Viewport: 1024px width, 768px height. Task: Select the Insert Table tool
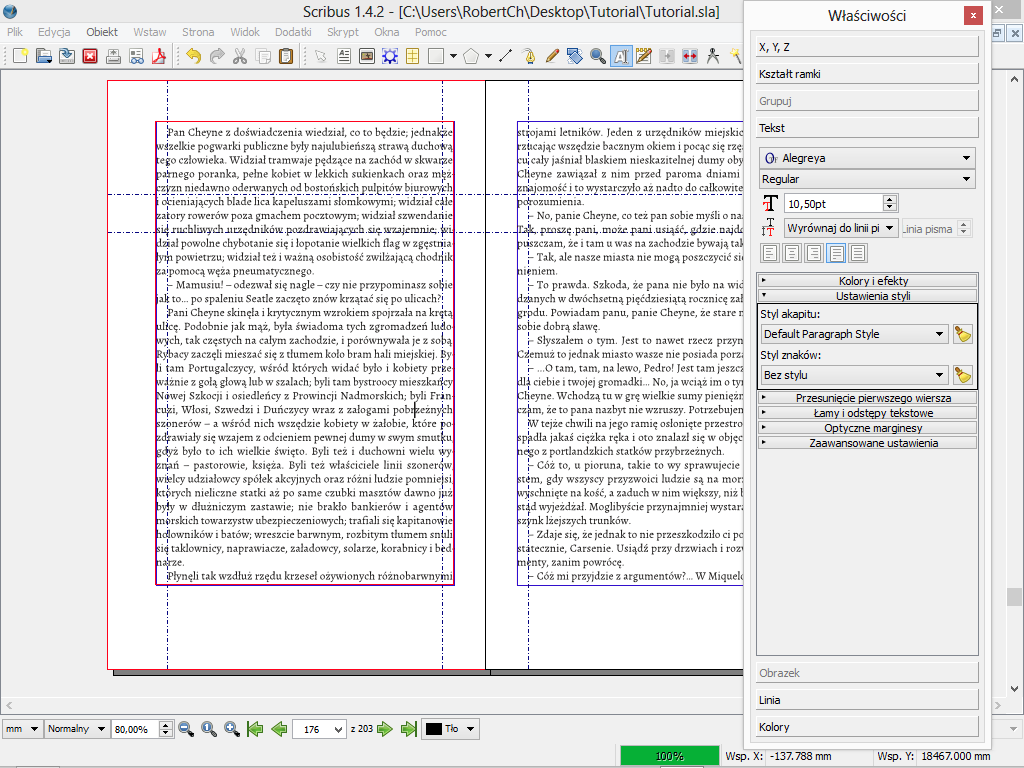[x=412, y=56]
